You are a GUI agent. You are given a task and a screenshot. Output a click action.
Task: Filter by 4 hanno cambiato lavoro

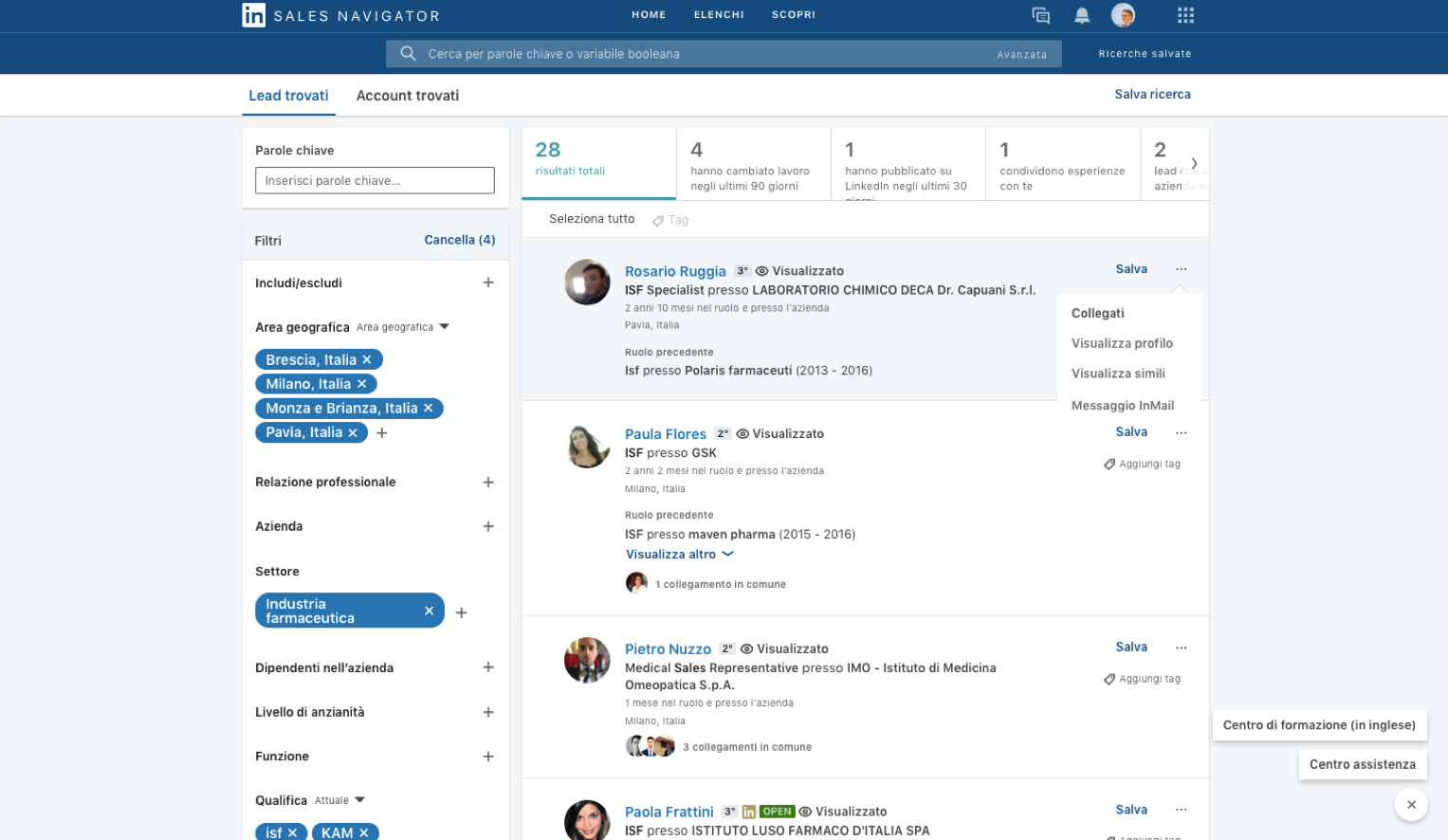754,163
